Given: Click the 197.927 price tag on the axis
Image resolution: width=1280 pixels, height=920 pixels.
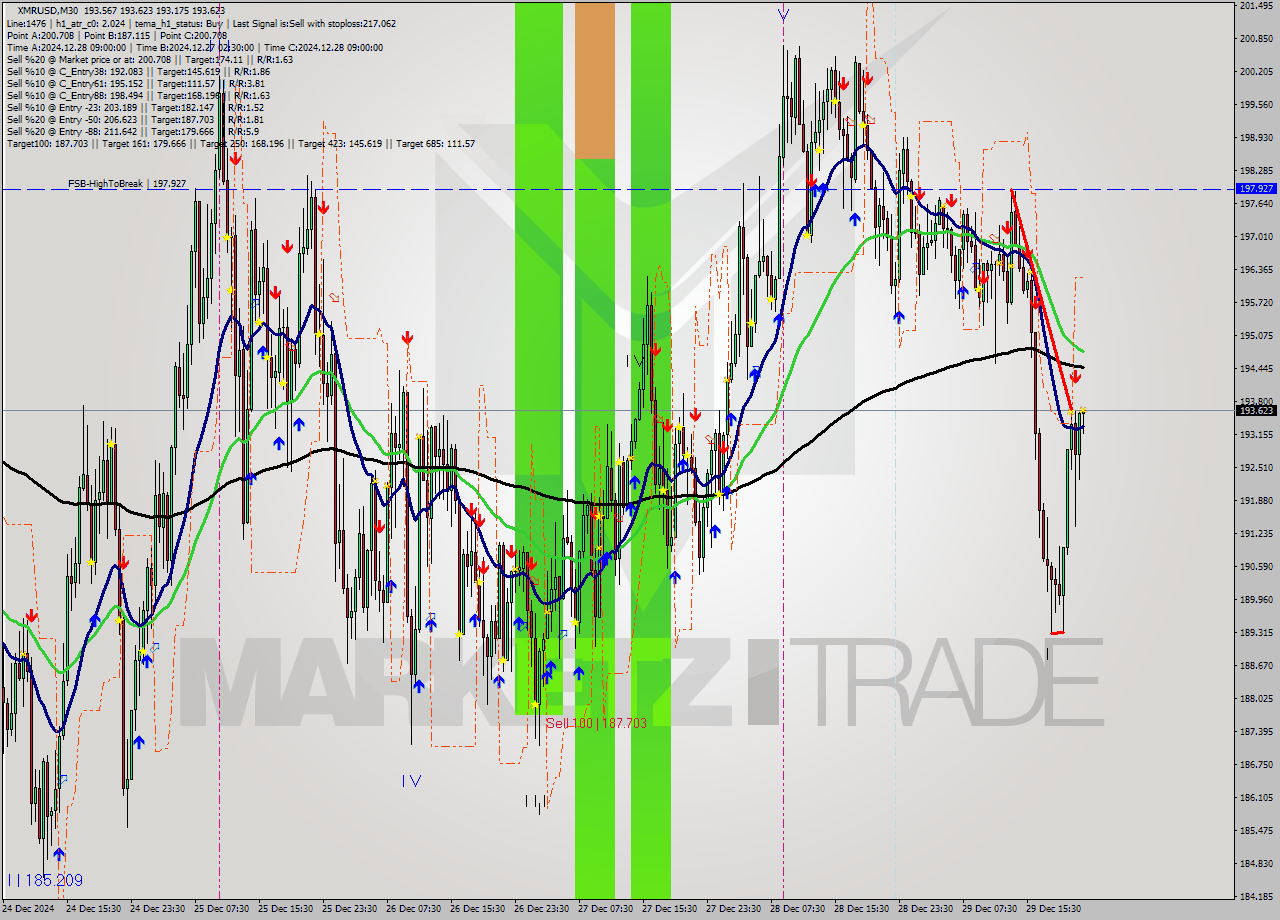Looking at the screenshot, I should click(x=1257, y=188).
